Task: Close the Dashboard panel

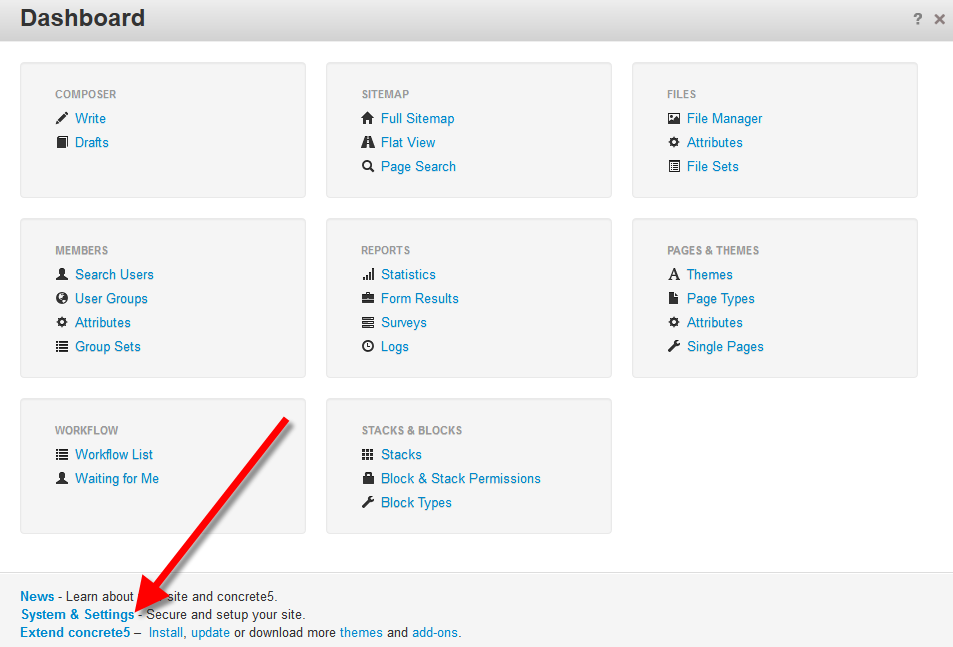Action: (939, 19)
